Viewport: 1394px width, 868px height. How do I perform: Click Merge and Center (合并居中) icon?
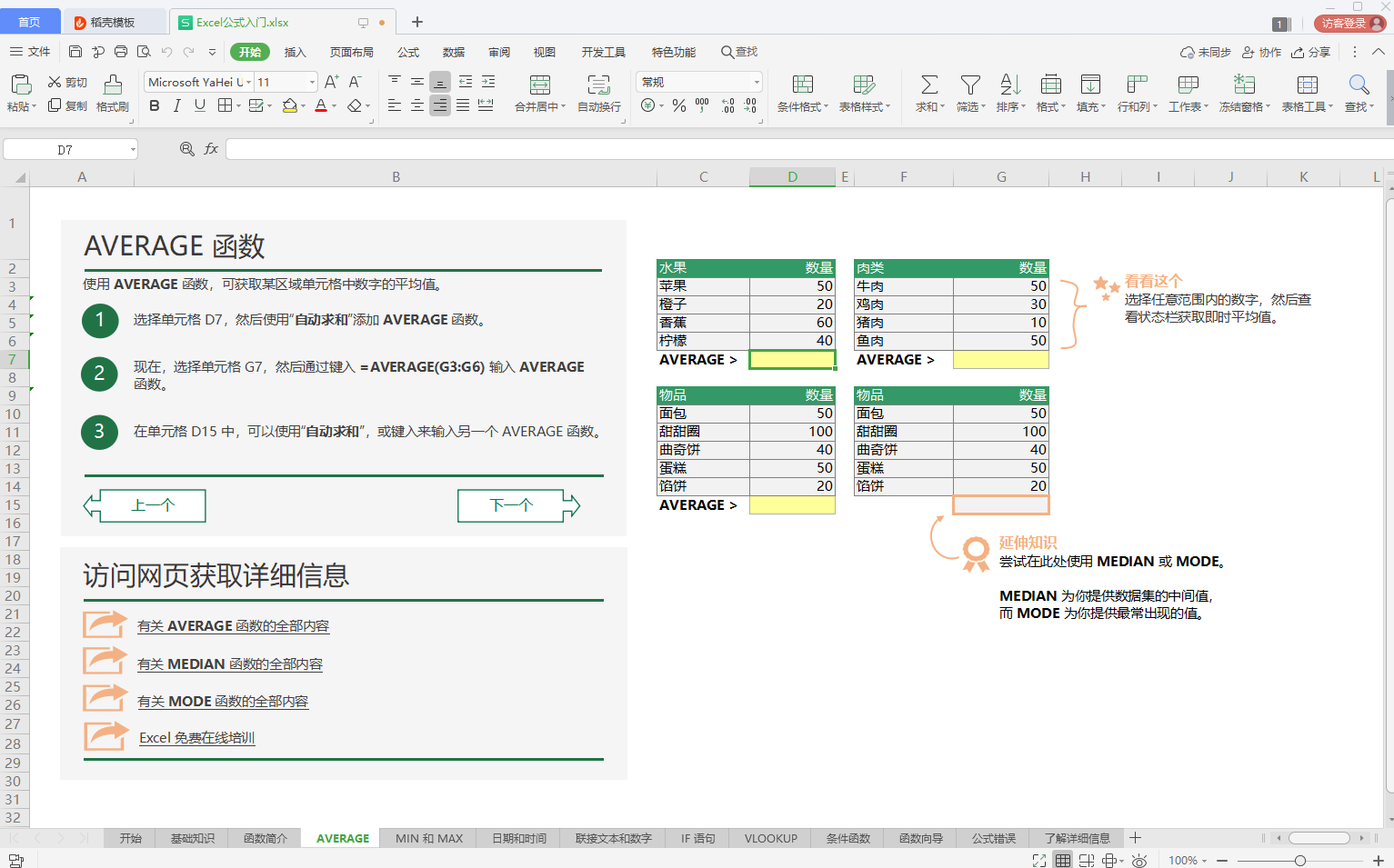[x=540, y=85]
